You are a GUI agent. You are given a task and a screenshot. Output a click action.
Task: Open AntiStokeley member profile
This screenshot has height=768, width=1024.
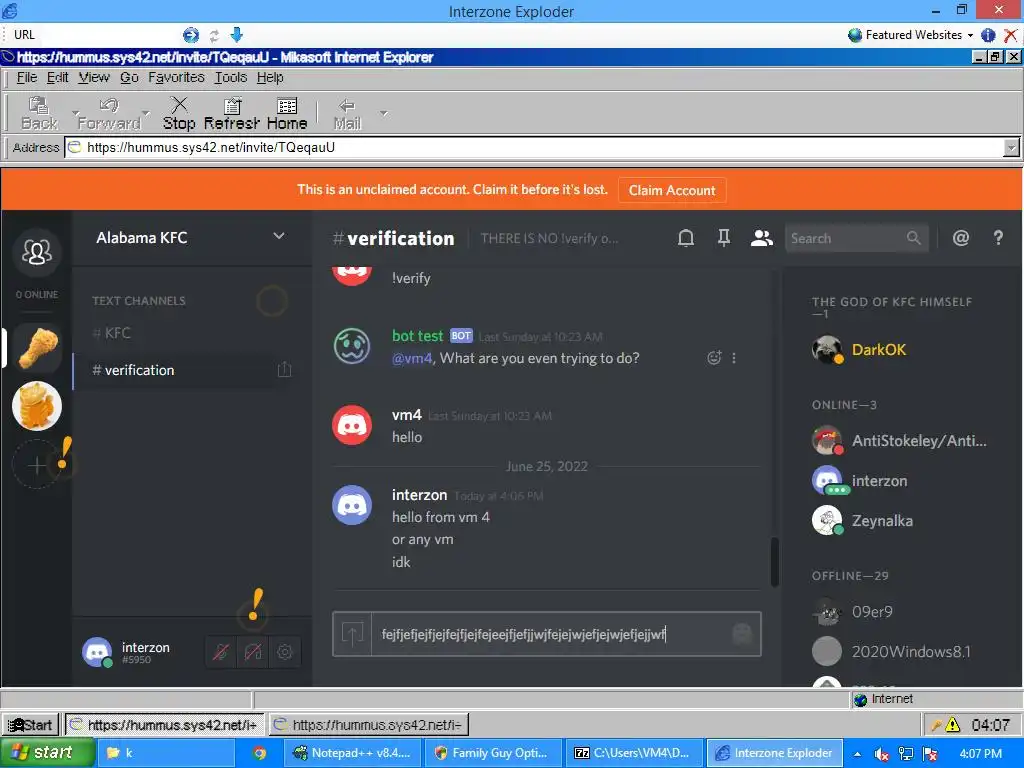pos(901,441)
